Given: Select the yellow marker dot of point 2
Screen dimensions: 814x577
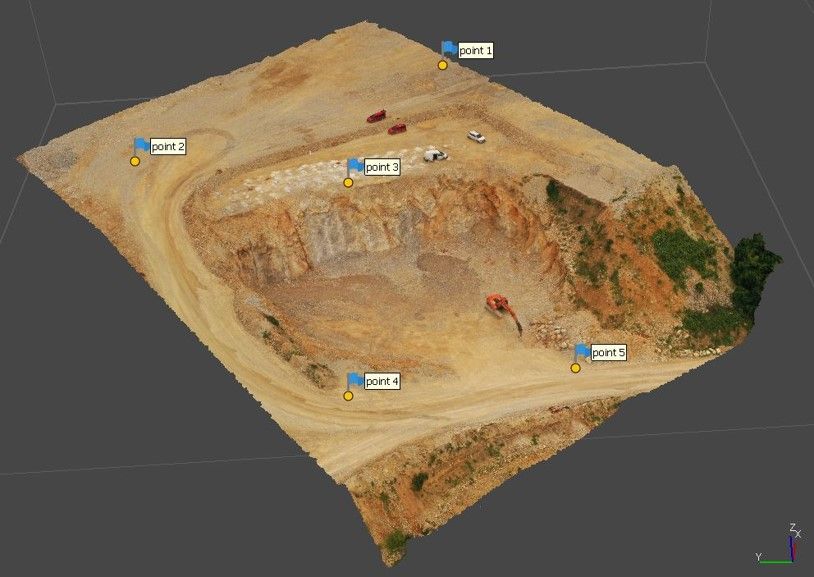Looking at the screenshot, I should coord(135,162).
